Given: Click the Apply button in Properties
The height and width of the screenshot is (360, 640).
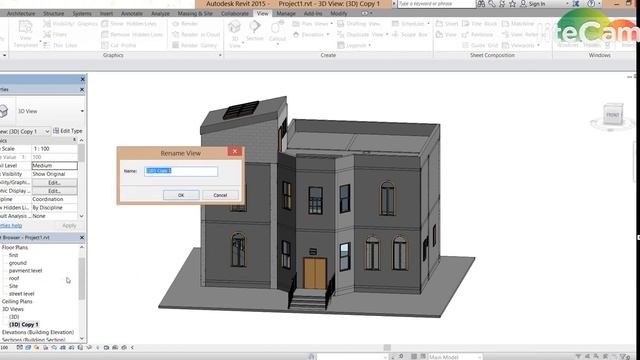Looking at the screenshot, I should coord(69,226).
